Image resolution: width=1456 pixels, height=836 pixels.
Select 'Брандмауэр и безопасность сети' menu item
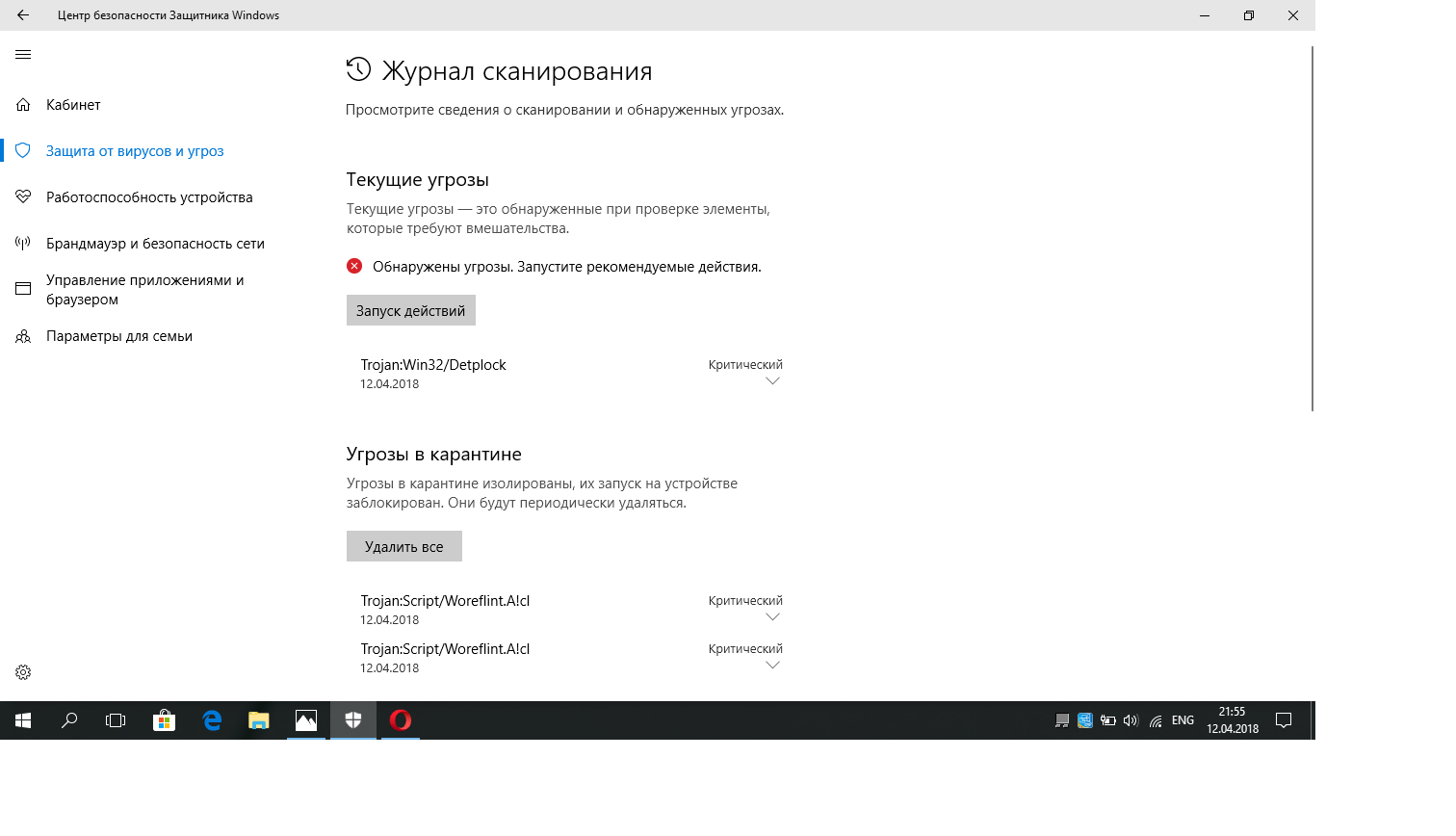(155, 244)
